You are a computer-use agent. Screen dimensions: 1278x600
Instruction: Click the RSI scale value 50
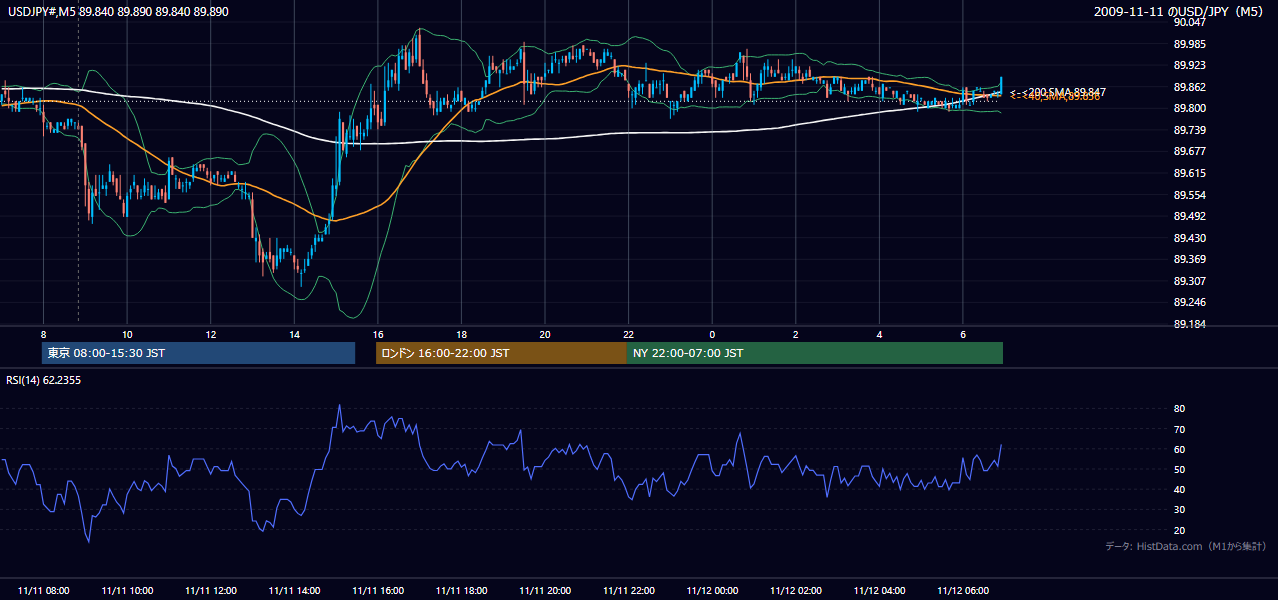(x=1179, y=470)
